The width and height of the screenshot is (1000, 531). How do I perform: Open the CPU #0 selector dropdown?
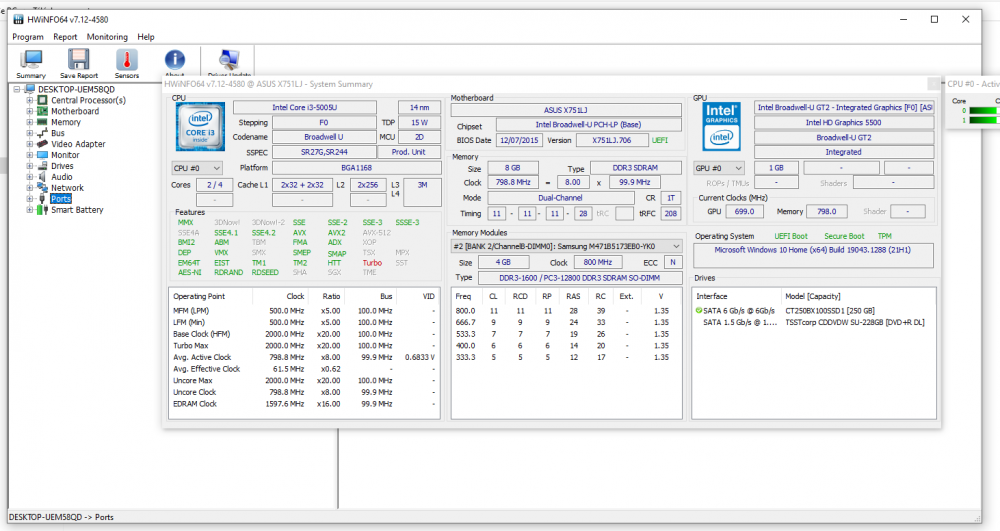pyautogui.click(x=196, y=168)
